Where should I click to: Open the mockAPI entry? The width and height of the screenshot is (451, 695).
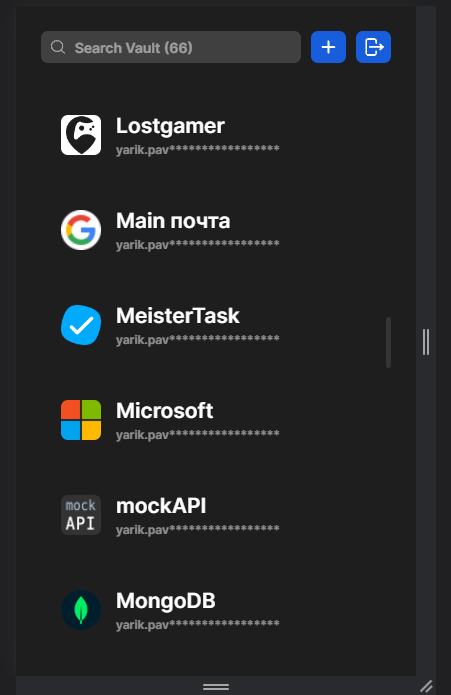click(161, 506)
